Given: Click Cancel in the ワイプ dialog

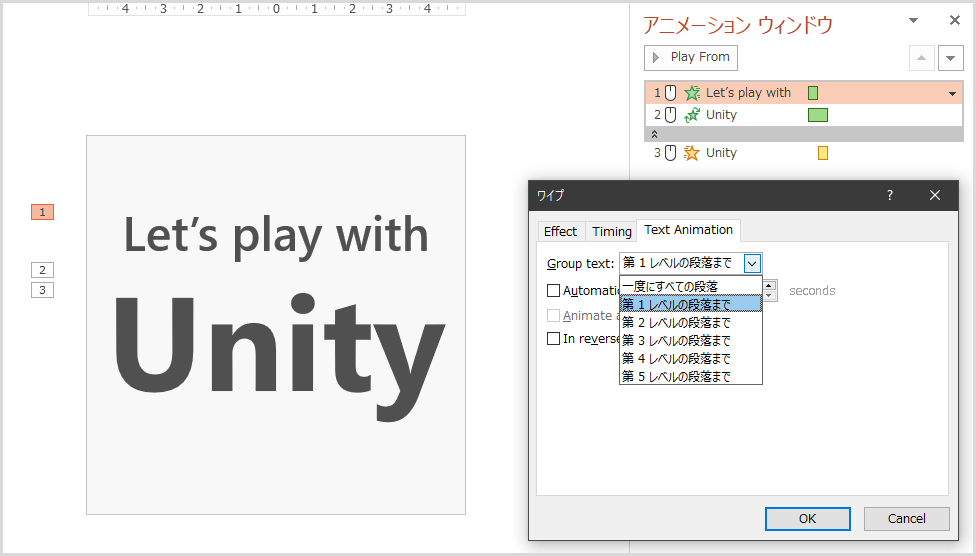Looking at the screenshot, I should [906, 519].
